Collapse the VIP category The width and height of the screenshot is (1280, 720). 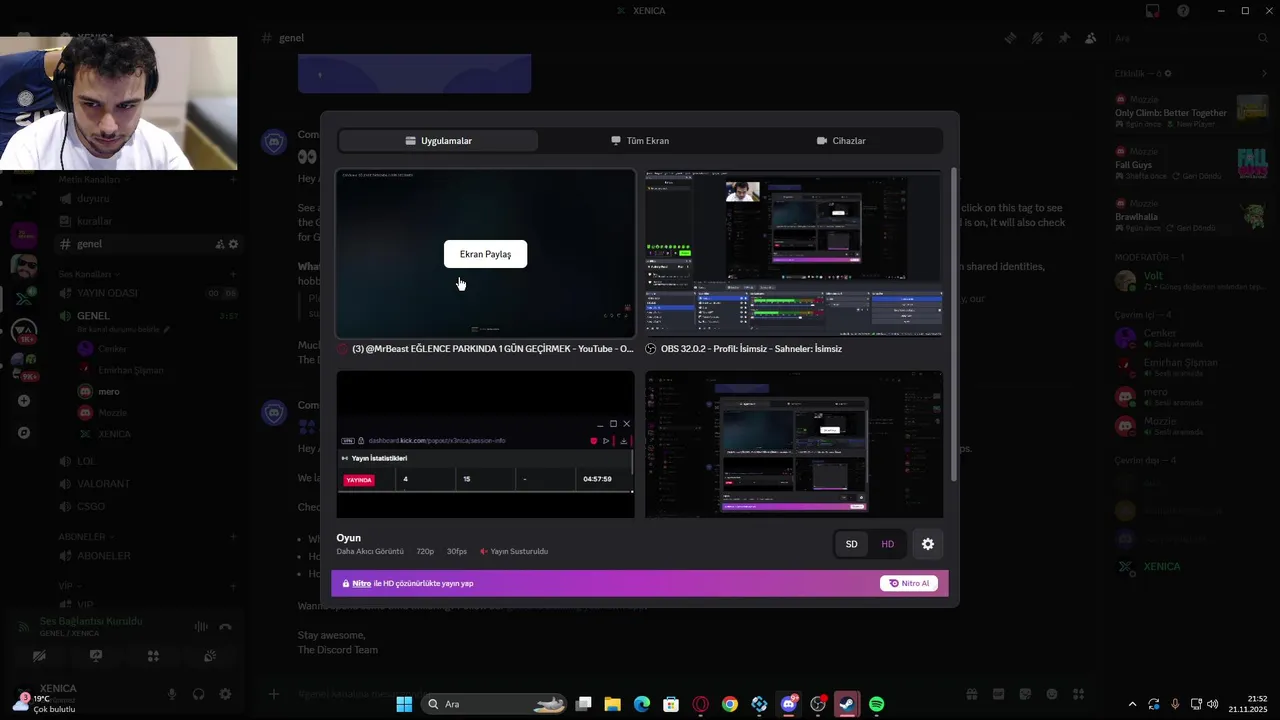pyautogui.click(x=69, y=586)
